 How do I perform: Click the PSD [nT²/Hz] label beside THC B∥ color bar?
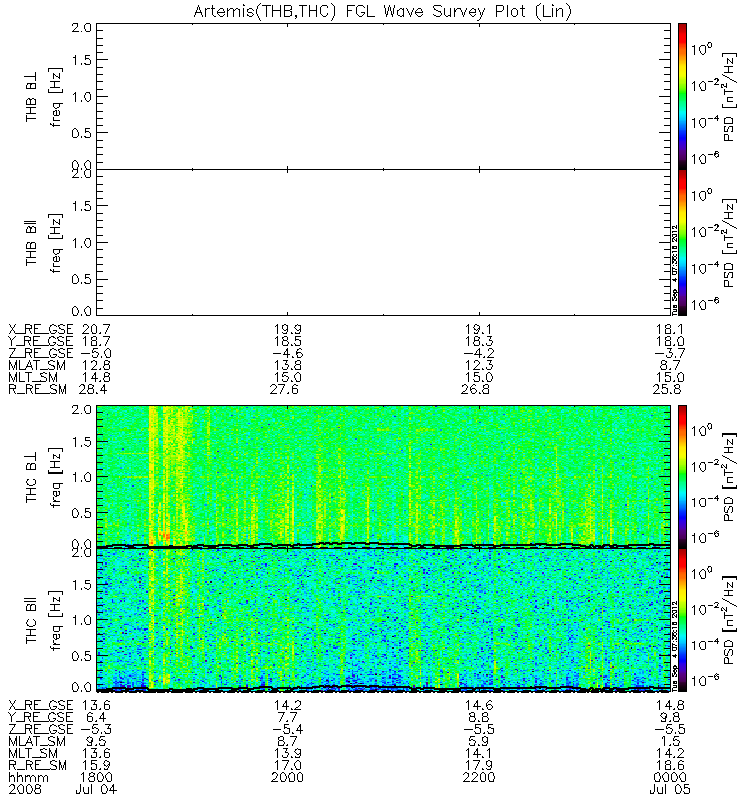(x=730, y=620)
